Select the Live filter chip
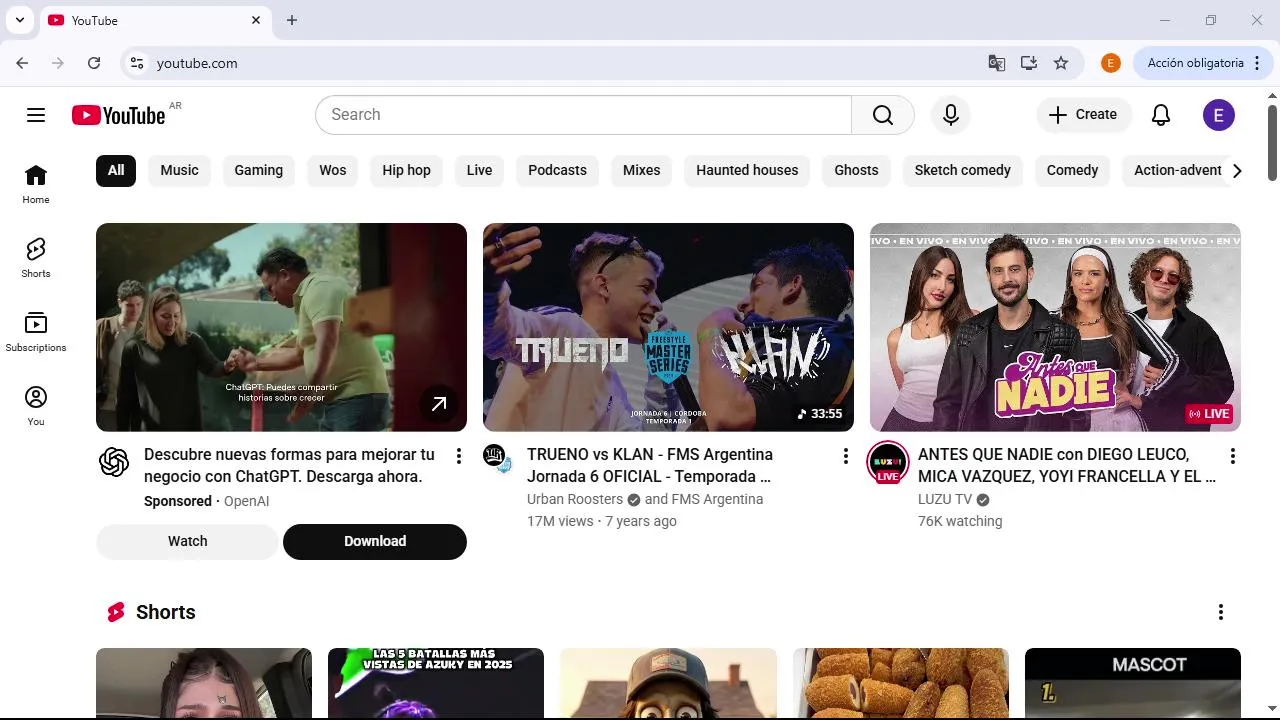Screen dimensions: 1280x720 click(x=480, y=170)
